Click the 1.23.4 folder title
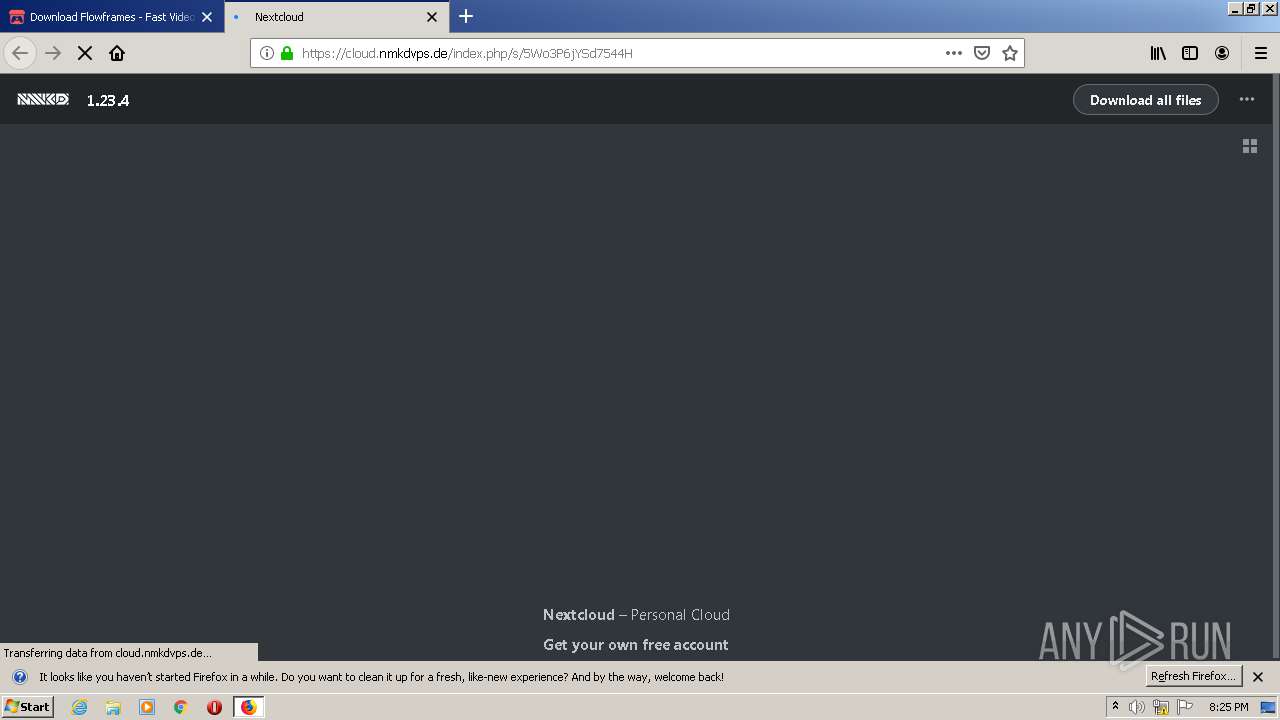 pos(108,100)
